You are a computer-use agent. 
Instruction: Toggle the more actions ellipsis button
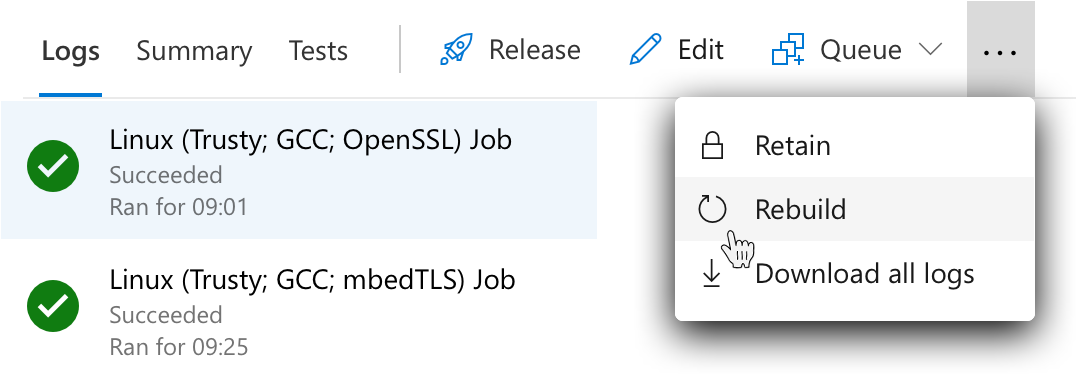point(1001,49)
